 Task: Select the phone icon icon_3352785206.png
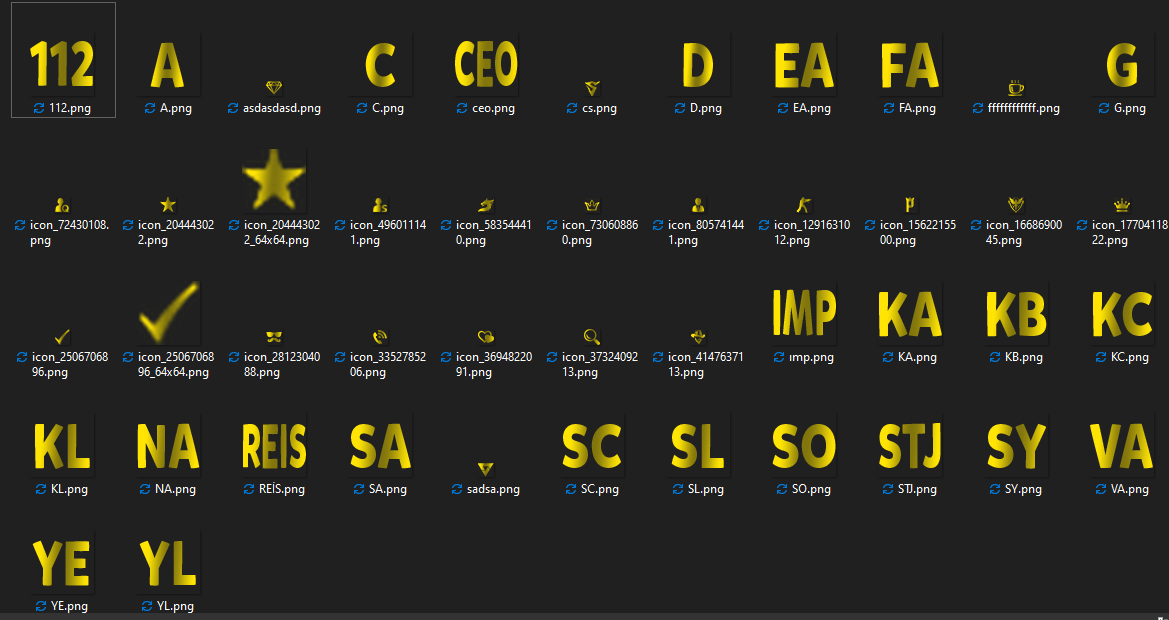coord(380,337)
